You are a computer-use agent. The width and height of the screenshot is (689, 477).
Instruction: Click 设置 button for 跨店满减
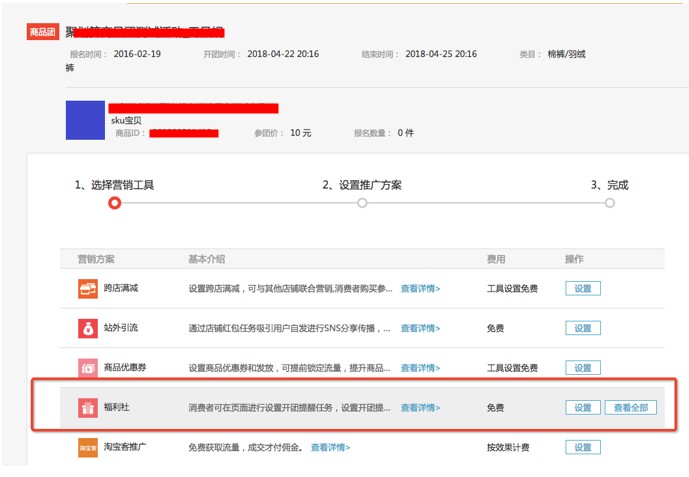click(x=583, y=288)
